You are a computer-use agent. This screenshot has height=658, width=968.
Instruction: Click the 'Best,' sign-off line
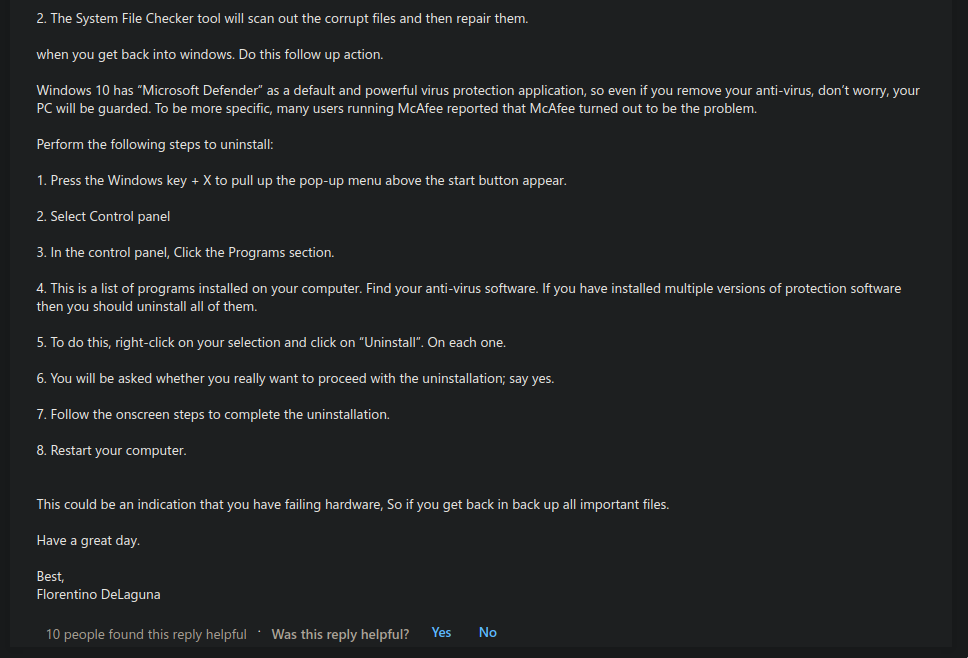[x=51, y=577]
